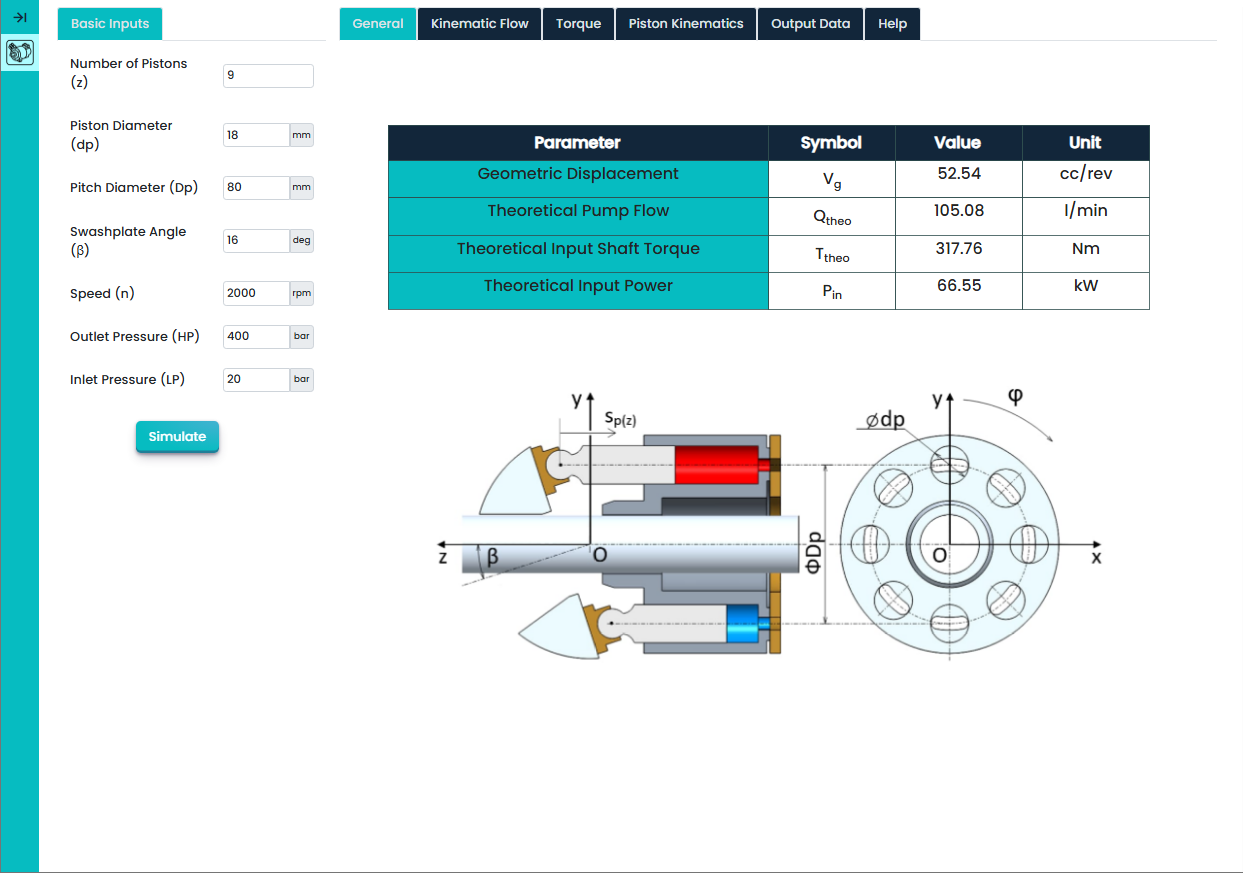
Task: Focus the Speed (n) input field
Action: pos(256,293)
